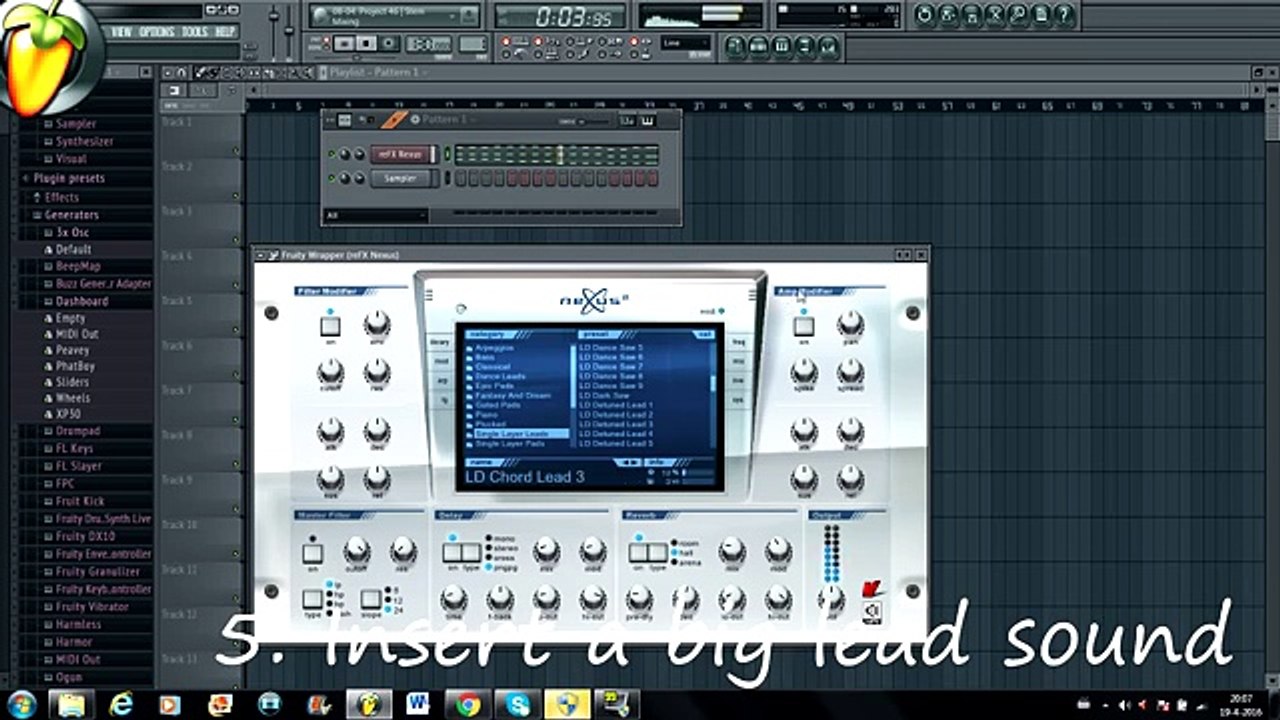Open Skype from the taskbar
The image size is (1280, 720).
pyautogui.click(x=516, y=704)
